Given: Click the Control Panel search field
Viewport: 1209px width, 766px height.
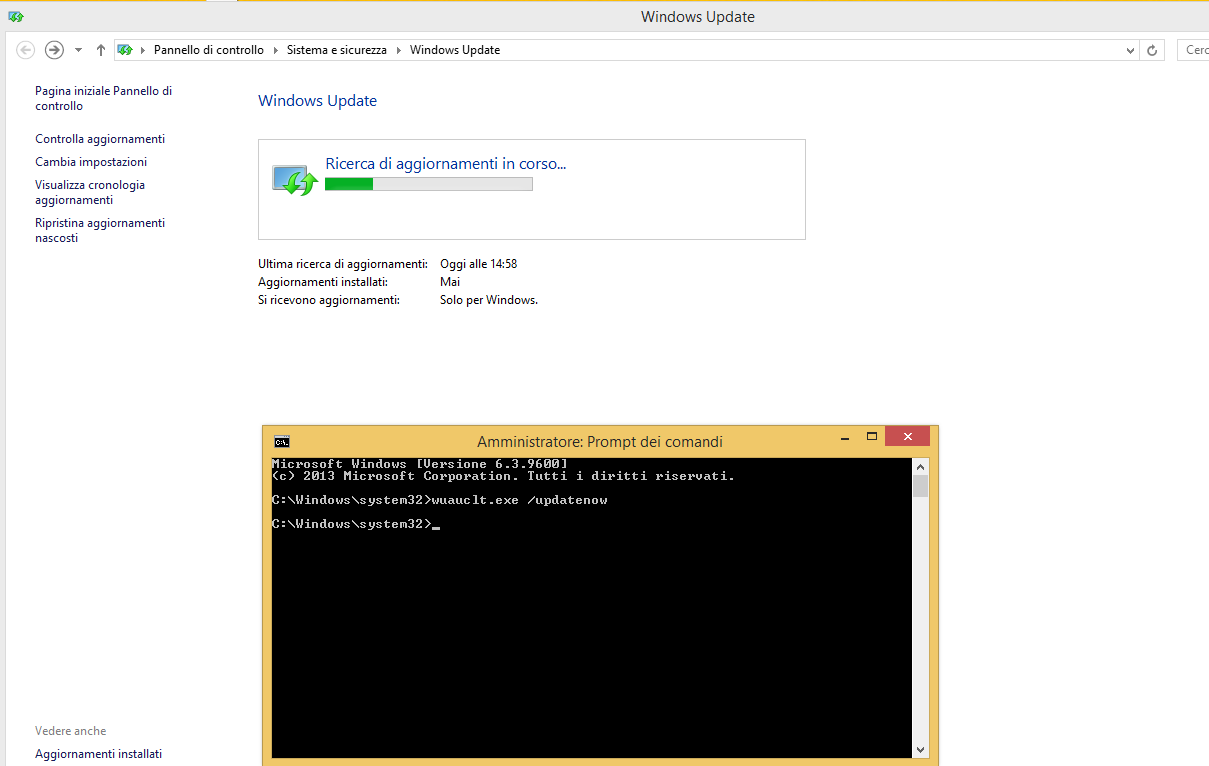Looking at the screenshot, I should click(1194, 50).
